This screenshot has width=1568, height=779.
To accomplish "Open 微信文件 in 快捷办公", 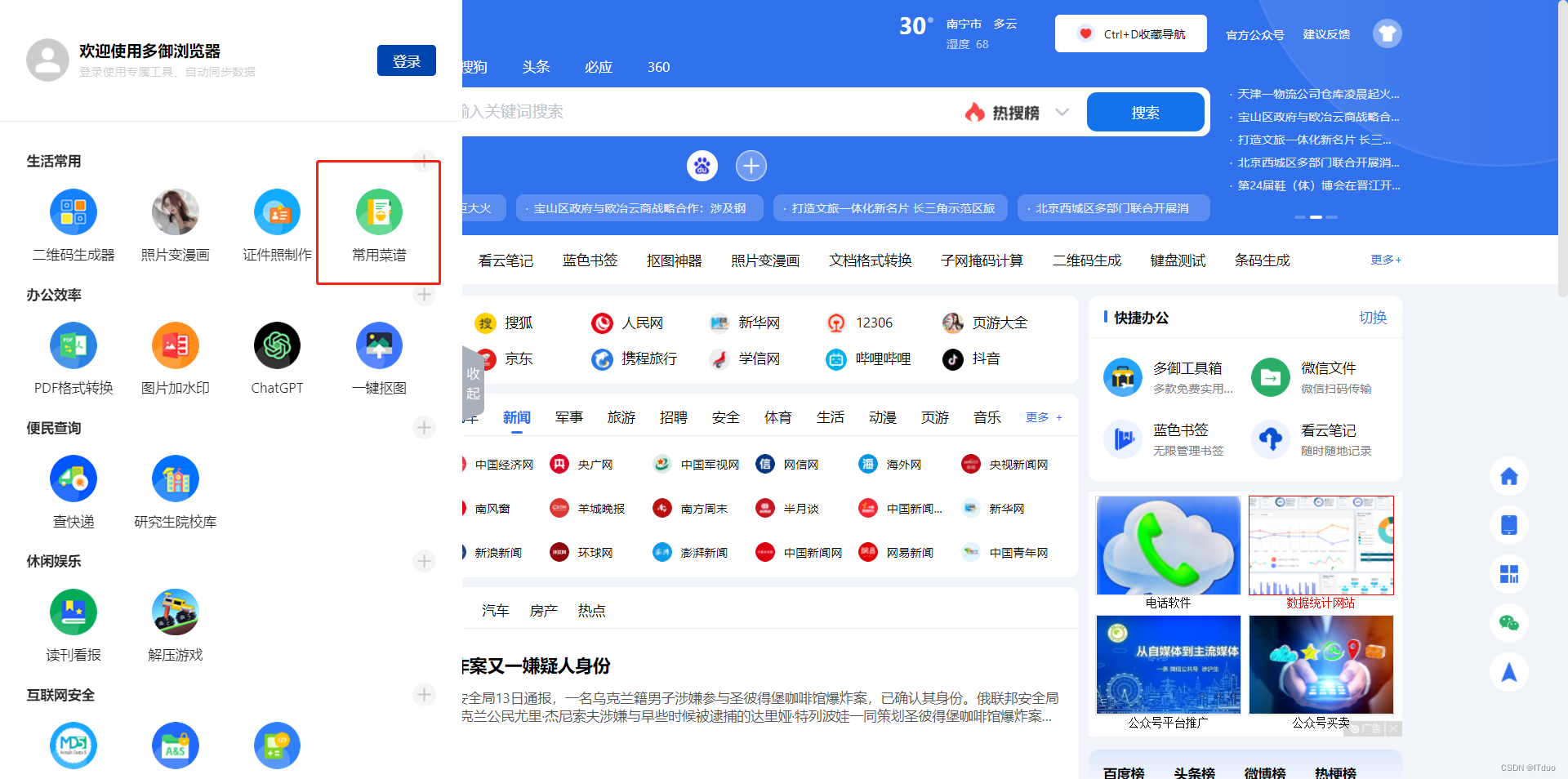I will [x=1312, y=377].
